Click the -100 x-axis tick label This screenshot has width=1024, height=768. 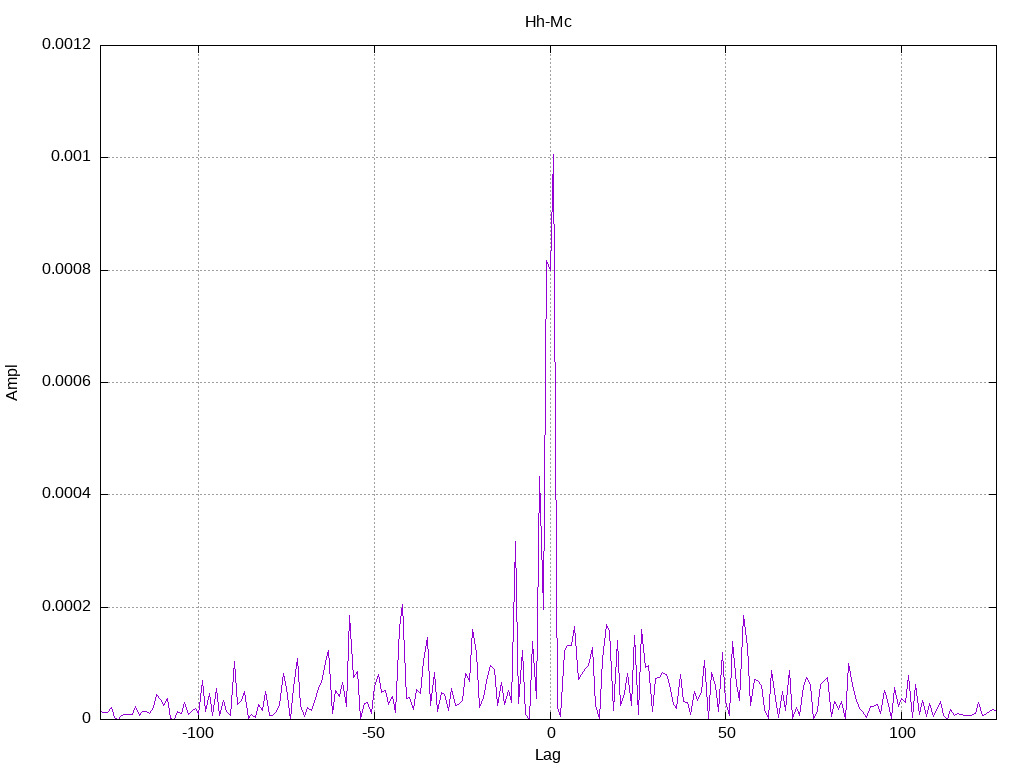198,733
